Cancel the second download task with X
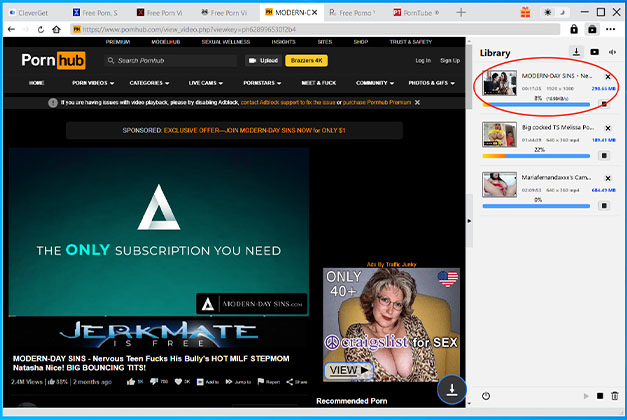The height and width of the screenshot is (420, 627). coord(609,129)
